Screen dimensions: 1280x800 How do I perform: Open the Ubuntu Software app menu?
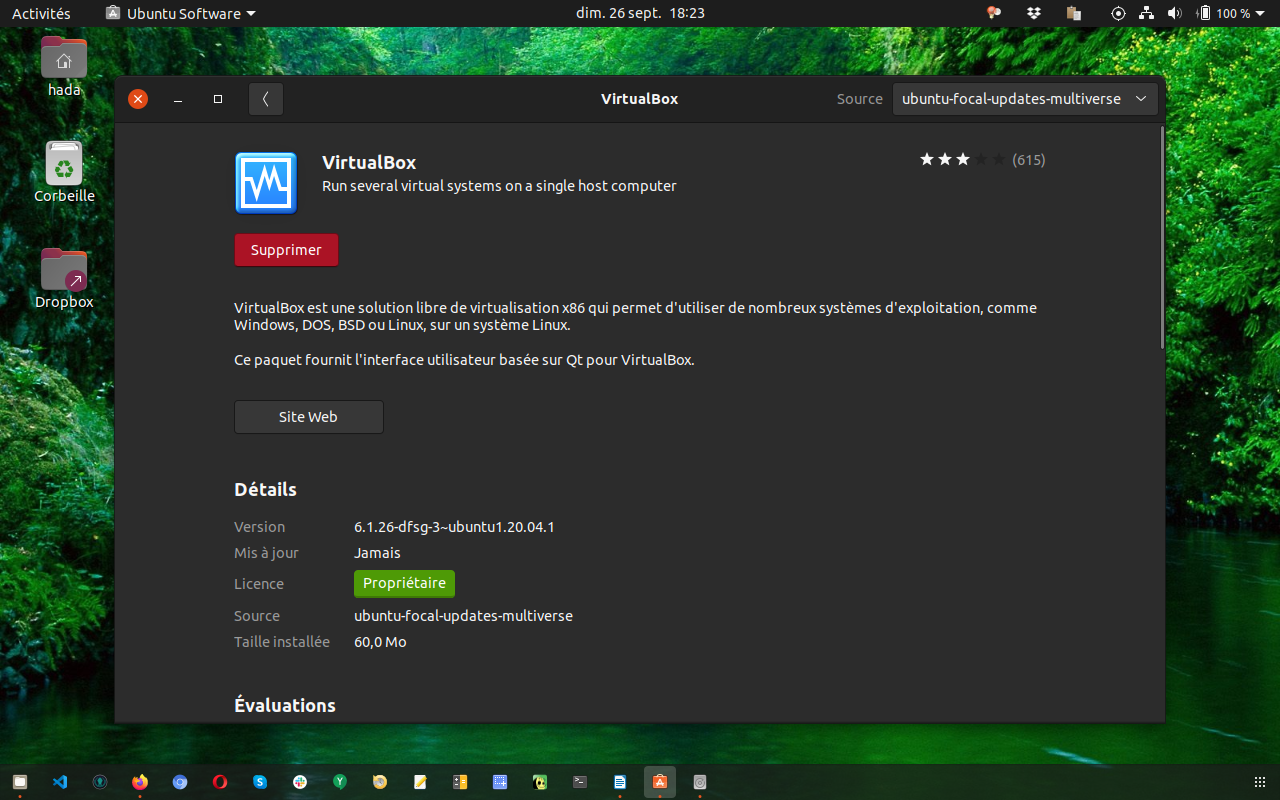point(180,13)
